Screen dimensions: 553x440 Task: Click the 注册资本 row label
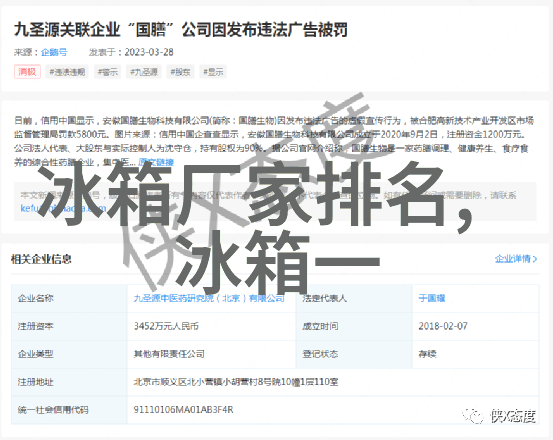coord(36,326)
